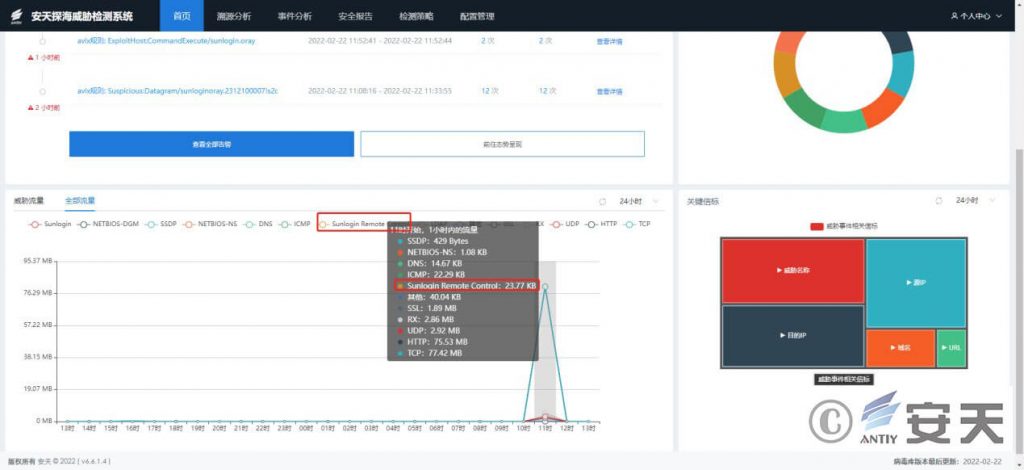Click the orange 域名 treemap block
The image size is (1024, 470).
(x=900, y=348)
